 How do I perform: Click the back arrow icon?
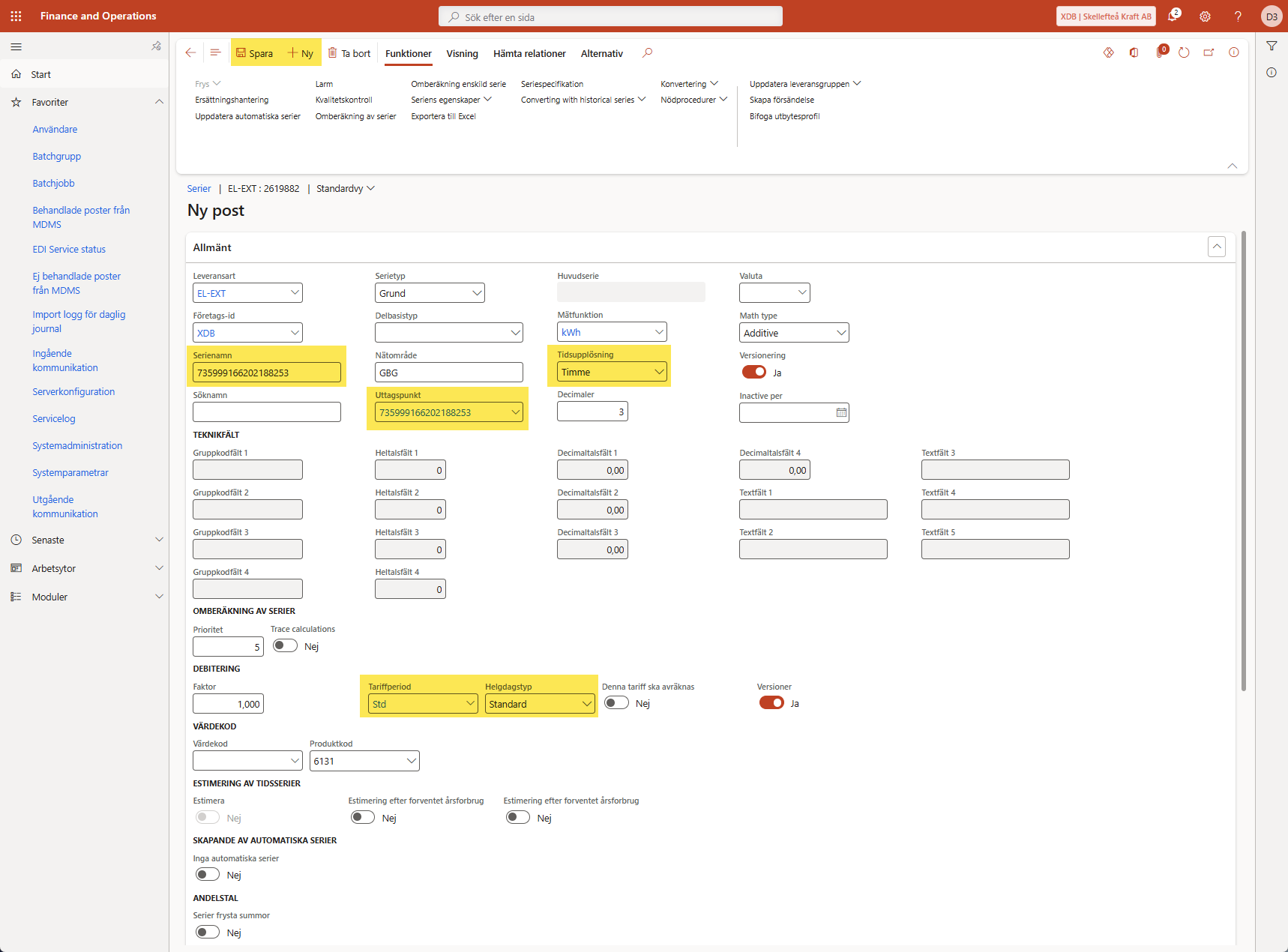(x=190, y=52)
